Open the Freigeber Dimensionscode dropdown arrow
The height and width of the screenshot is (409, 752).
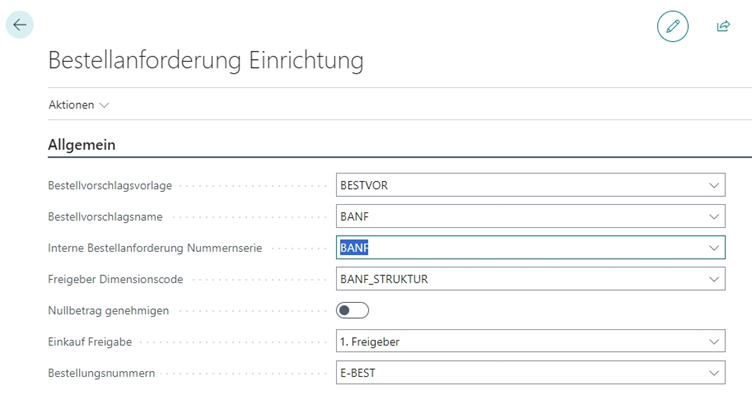[714, 279]
